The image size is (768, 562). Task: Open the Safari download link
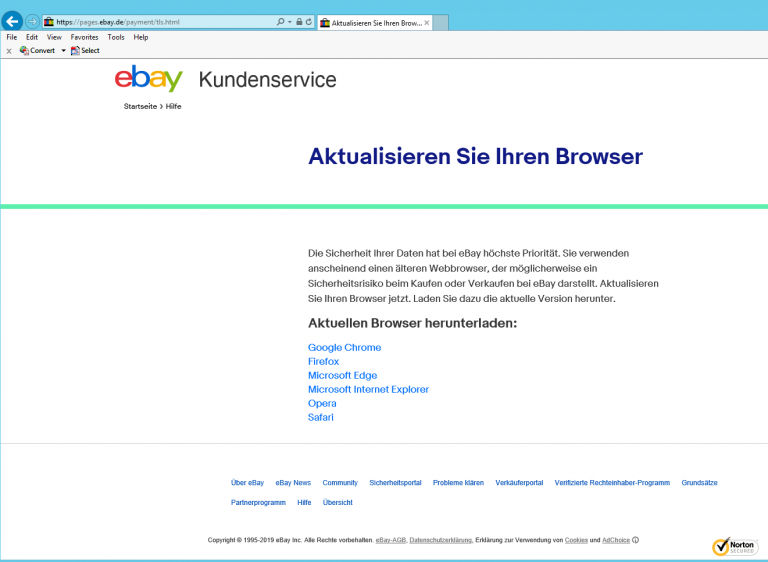click(320, 417)
